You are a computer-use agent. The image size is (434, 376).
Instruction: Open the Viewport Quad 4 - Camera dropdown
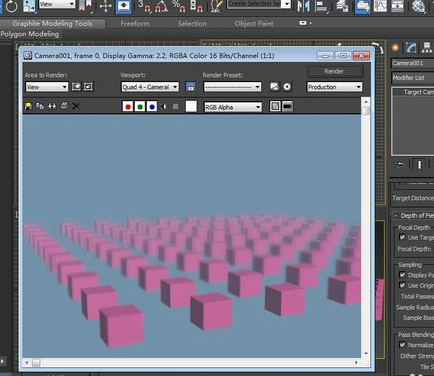pyautogui.click(x=150, y=87)
